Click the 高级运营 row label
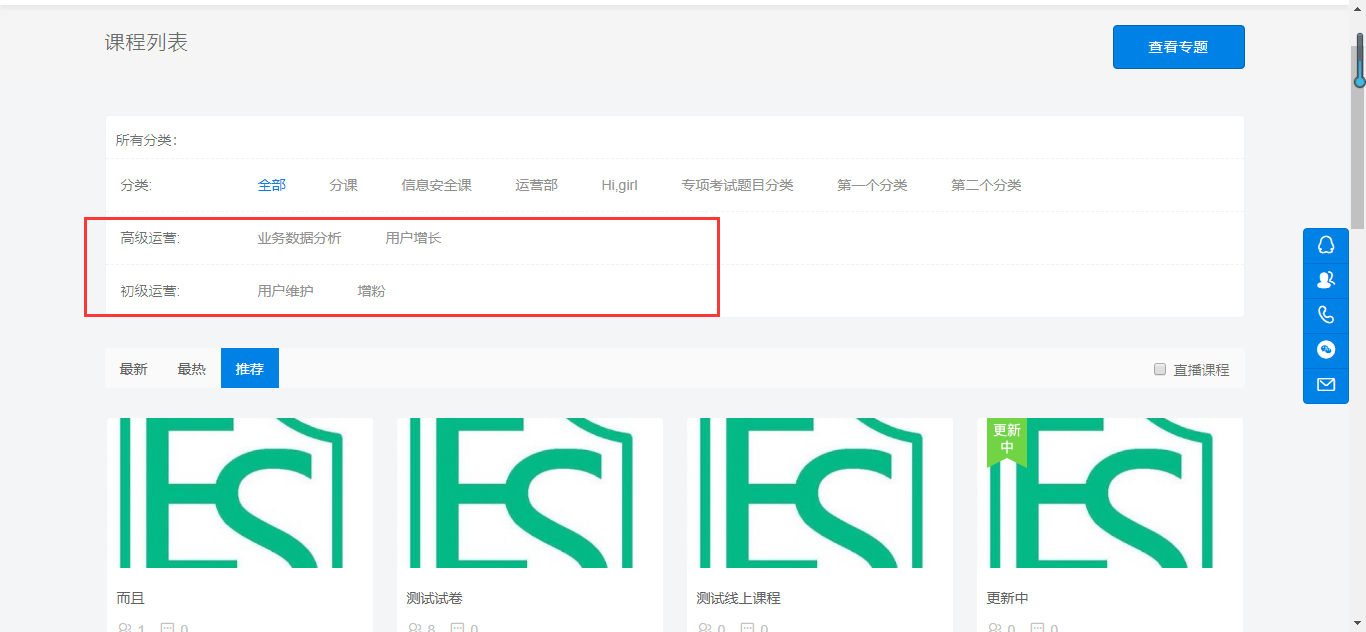This screenshot has width=1366, height=632. pyautogui.click(x=150, y=238)
